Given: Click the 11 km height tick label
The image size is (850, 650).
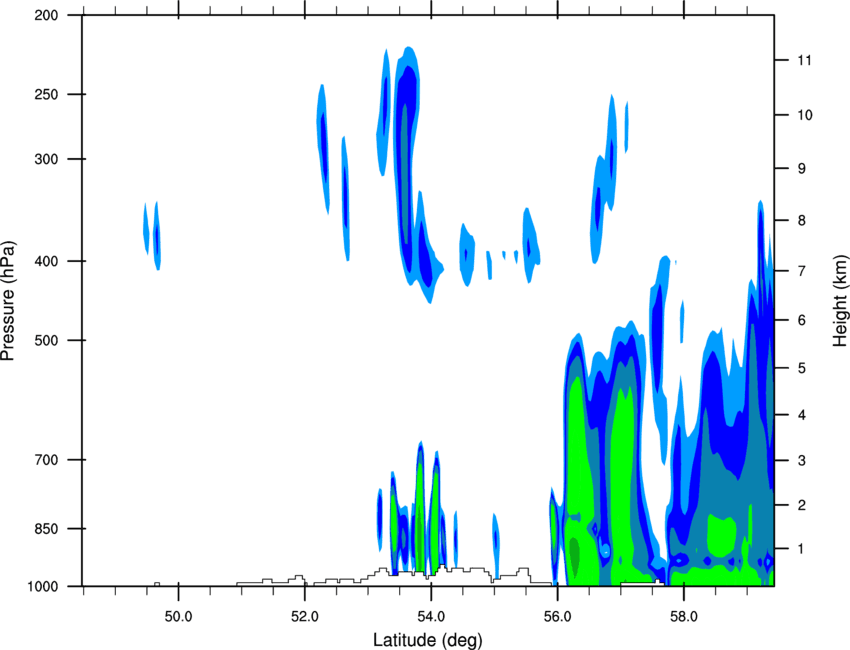Looking at the screenshot, I should click(x=804, y=60).
